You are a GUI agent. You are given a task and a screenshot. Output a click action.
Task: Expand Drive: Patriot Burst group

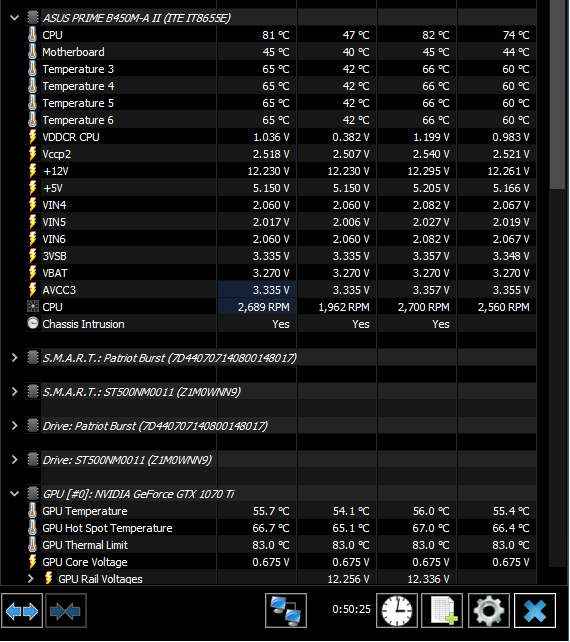coord(15,426)
